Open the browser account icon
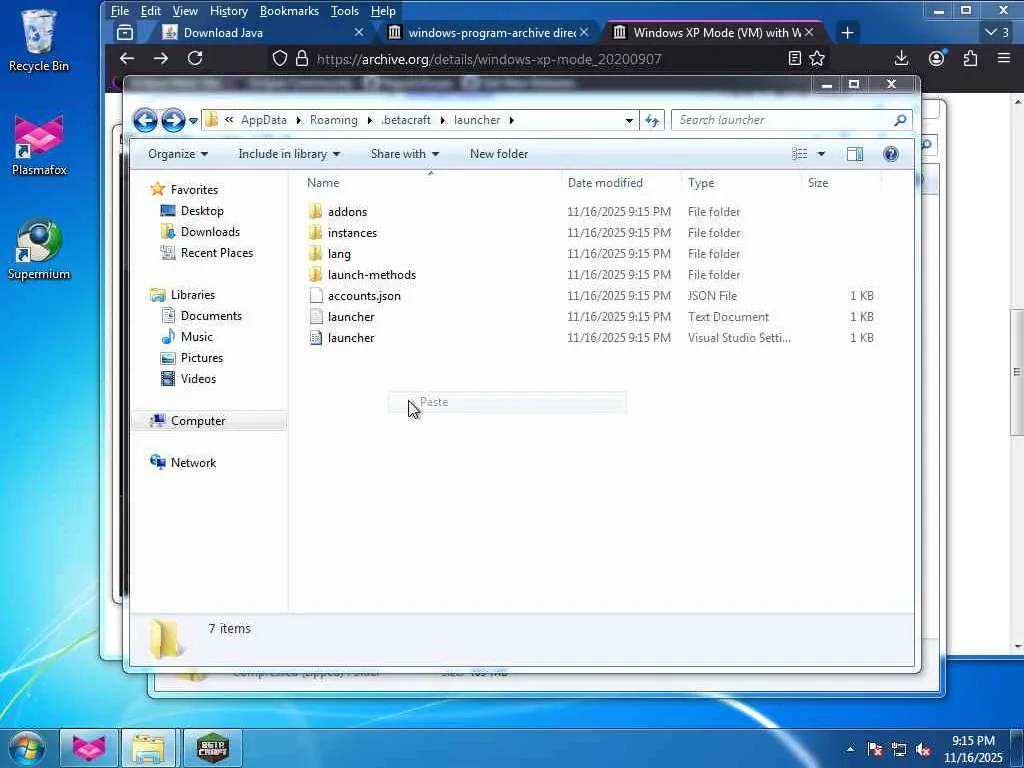 pyautogui.click(x=936, y=59)
